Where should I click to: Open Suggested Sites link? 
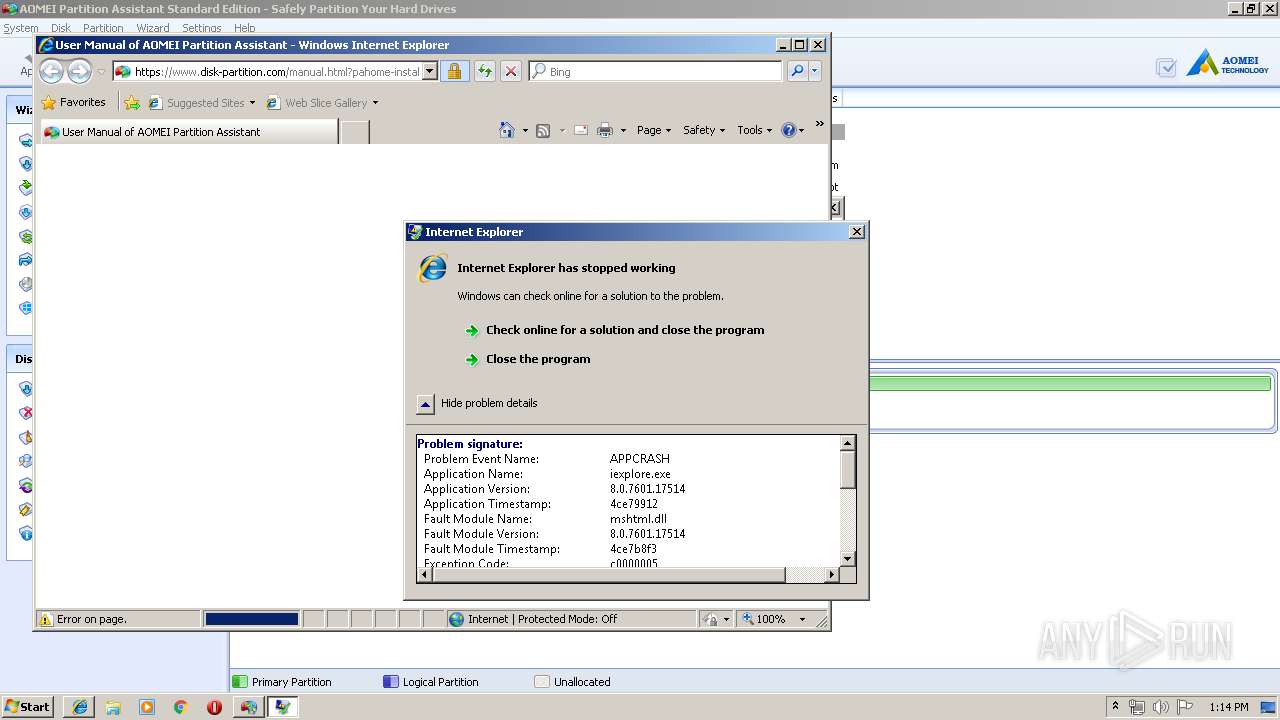(x=201, y=102)
